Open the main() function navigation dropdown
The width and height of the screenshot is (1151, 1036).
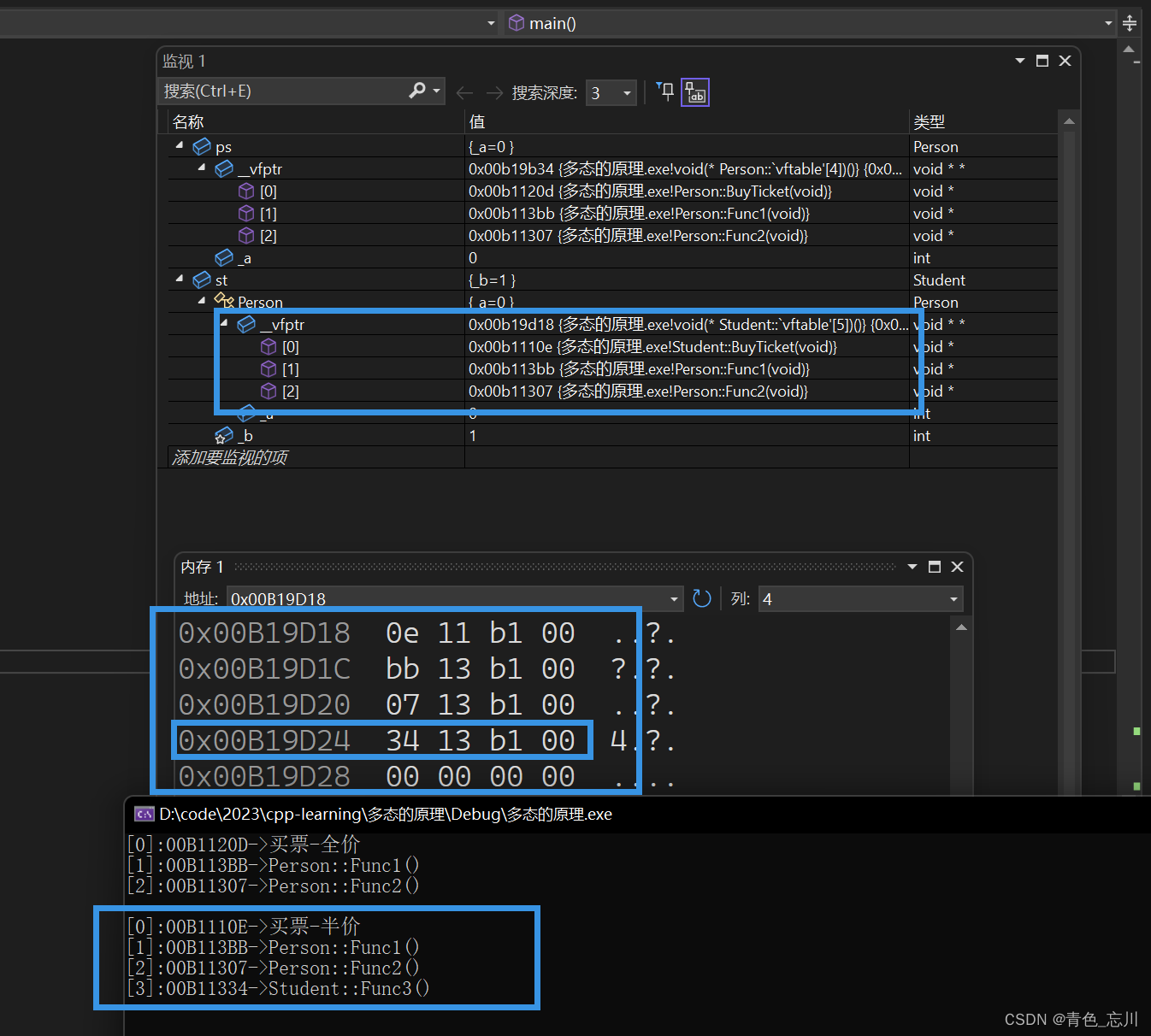[x=1108, y=23]
